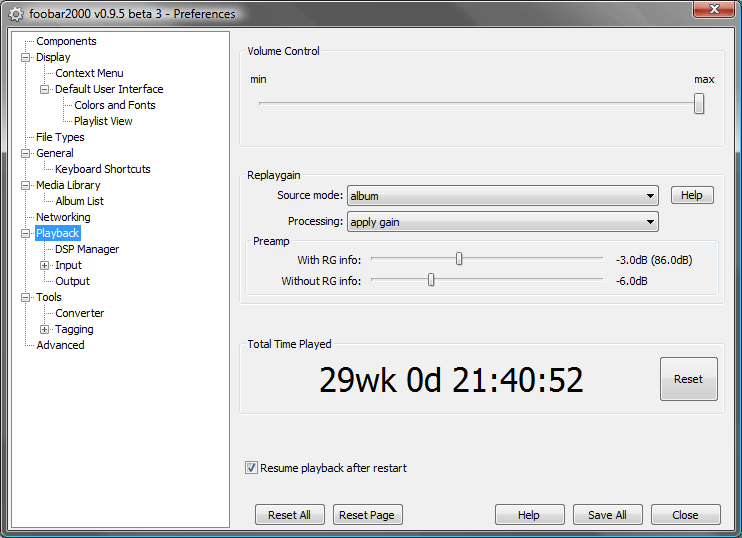Click the Volume Control slider handle
This screenshot has height=538, width=742.
[x=699, y=103]
